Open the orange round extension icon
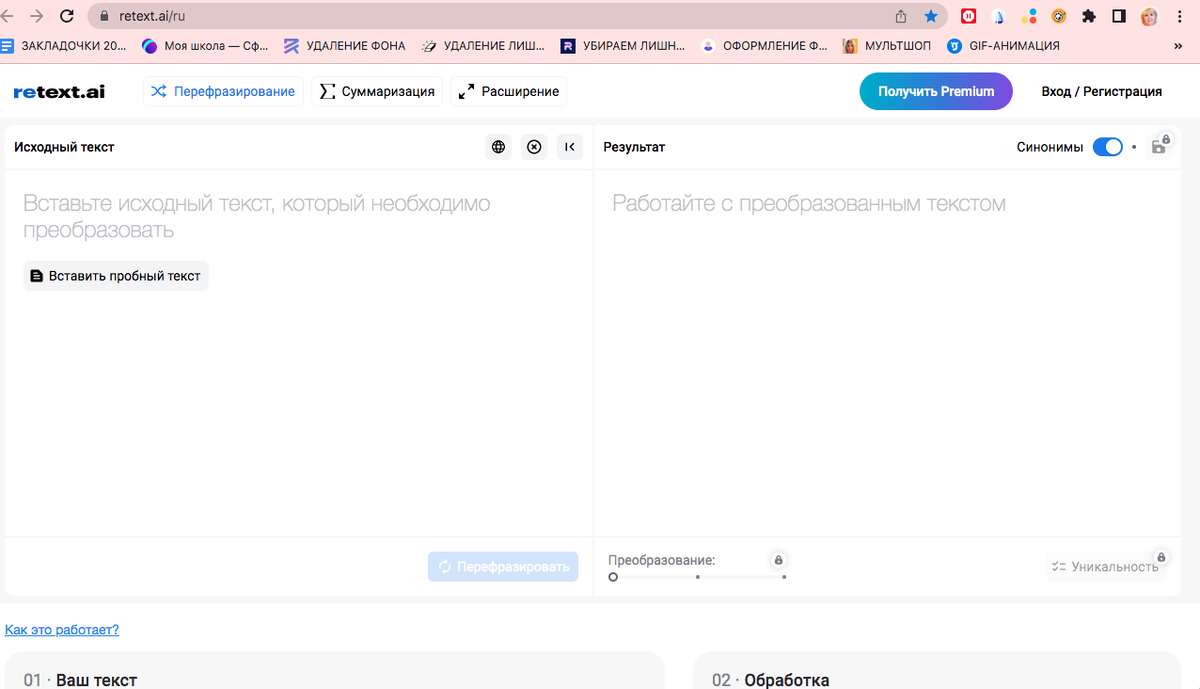Image resolution: width=1200 pixels, height=689 pixels. pos(1058,16)
